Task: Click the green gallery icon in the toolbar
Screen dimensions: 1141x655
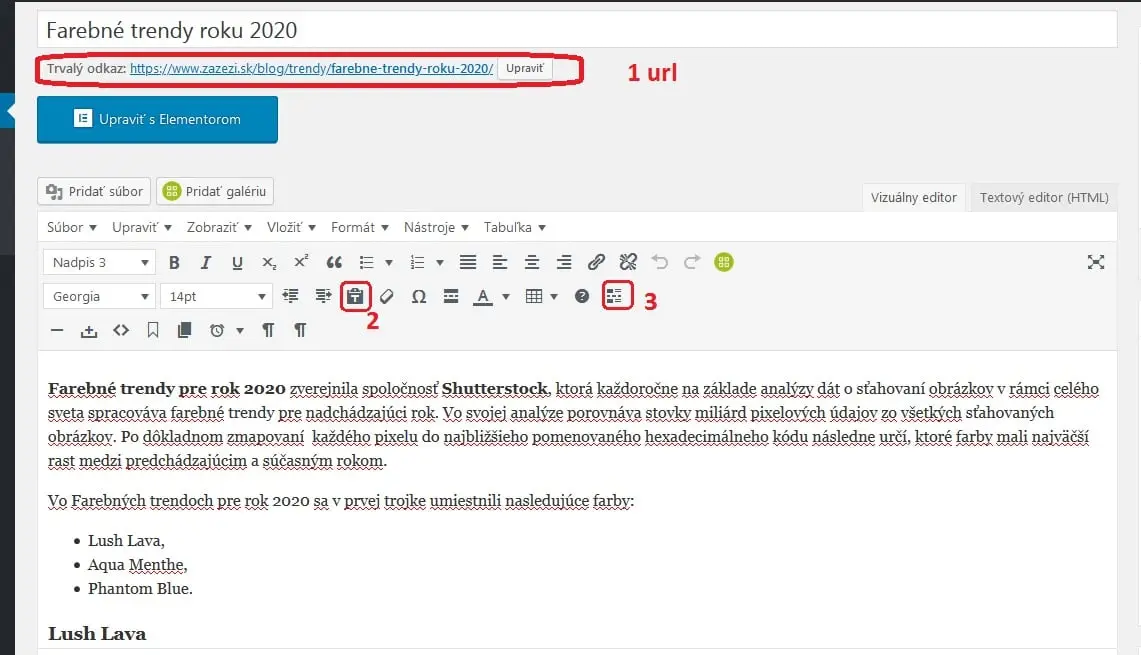Action: [724, 263]
